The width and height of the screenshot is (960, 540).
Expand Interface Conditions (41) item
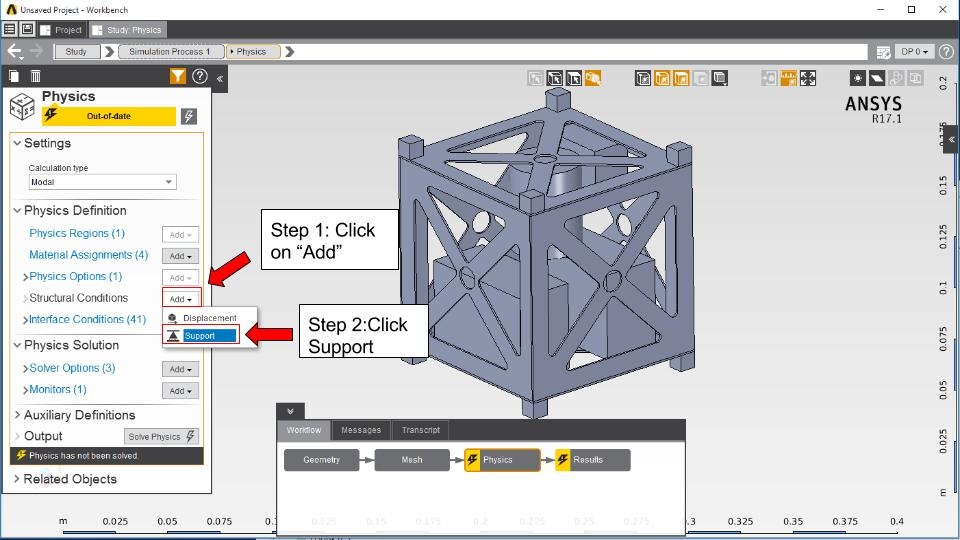tap(26, 320)
